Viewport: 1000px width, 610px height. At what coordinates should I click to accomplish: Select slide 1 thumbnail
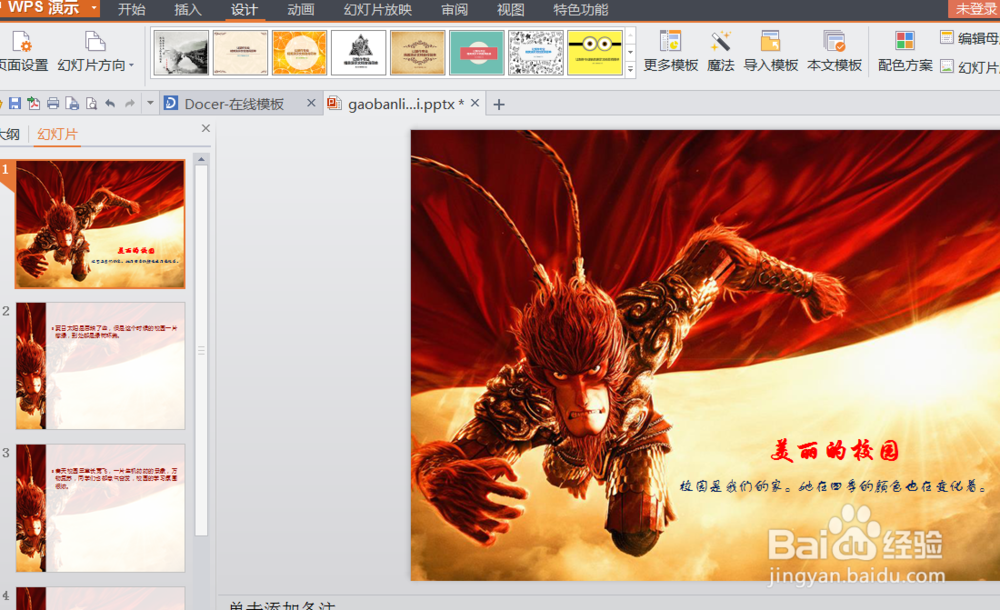[100, 224]
